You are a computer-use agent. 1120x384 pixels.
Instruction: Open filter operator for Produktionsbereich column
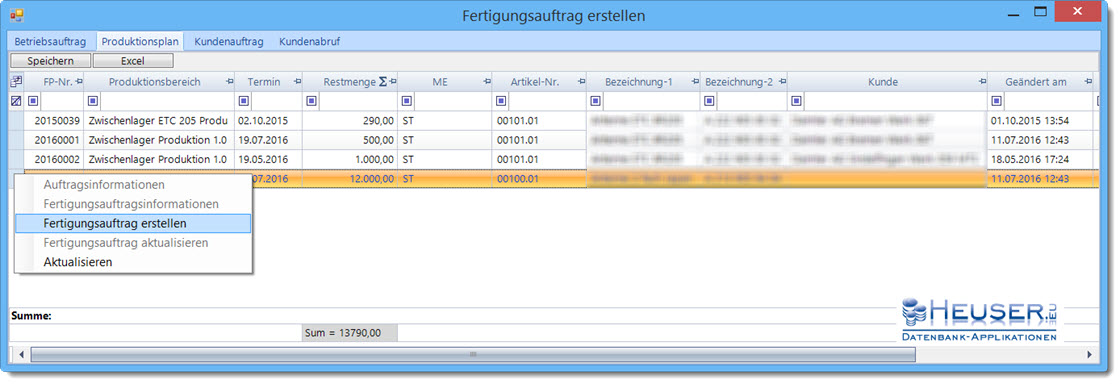coord(92,101)
